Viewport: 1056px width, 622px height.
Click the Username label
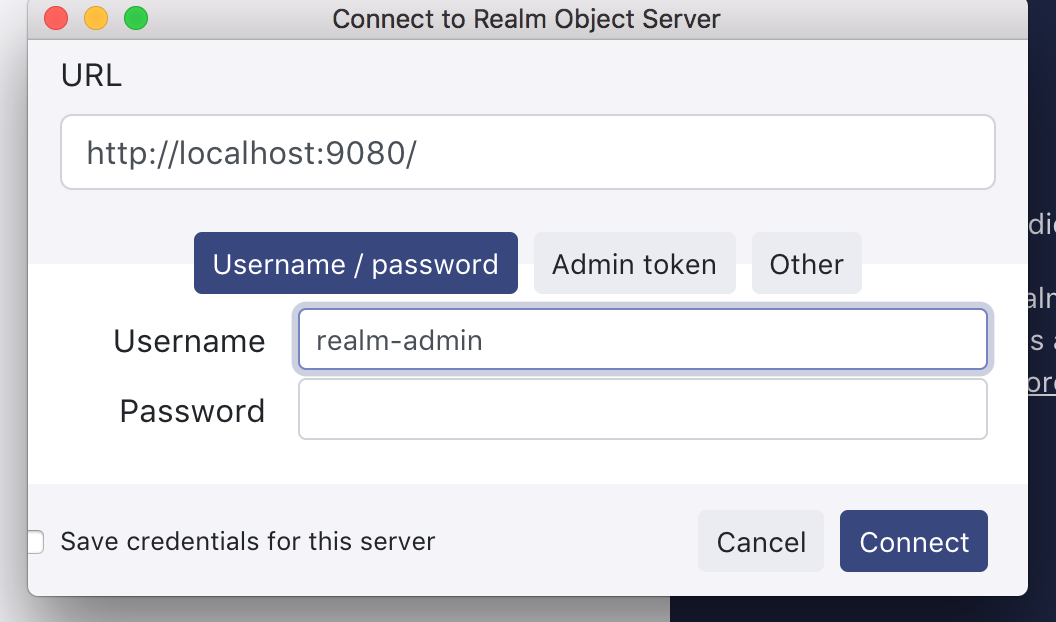click(x=189, y=341)
